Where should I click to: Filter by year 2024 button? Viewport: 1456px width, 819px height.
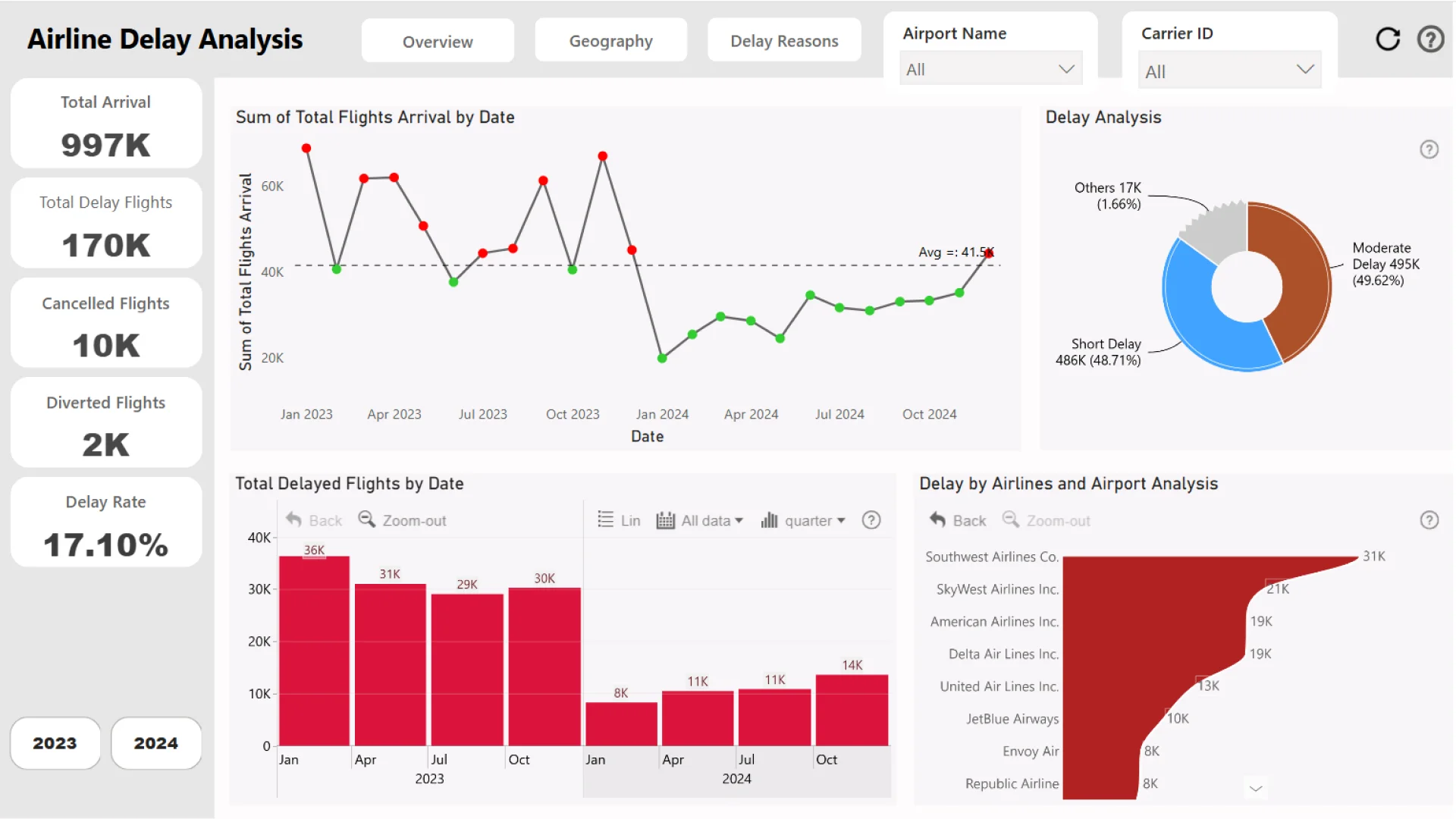(156, 743)
